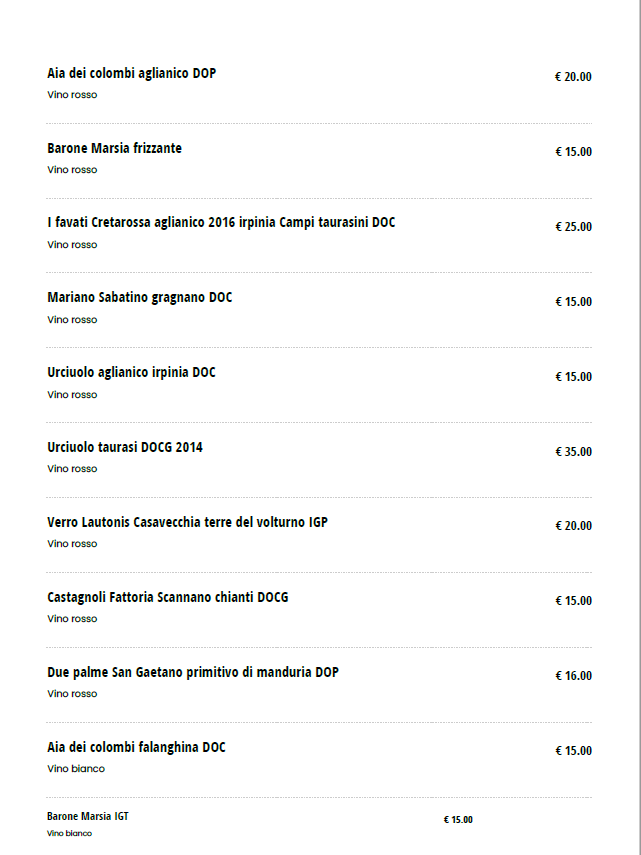Open Due palme San Gaetano primitivo item

pos(192,672)
